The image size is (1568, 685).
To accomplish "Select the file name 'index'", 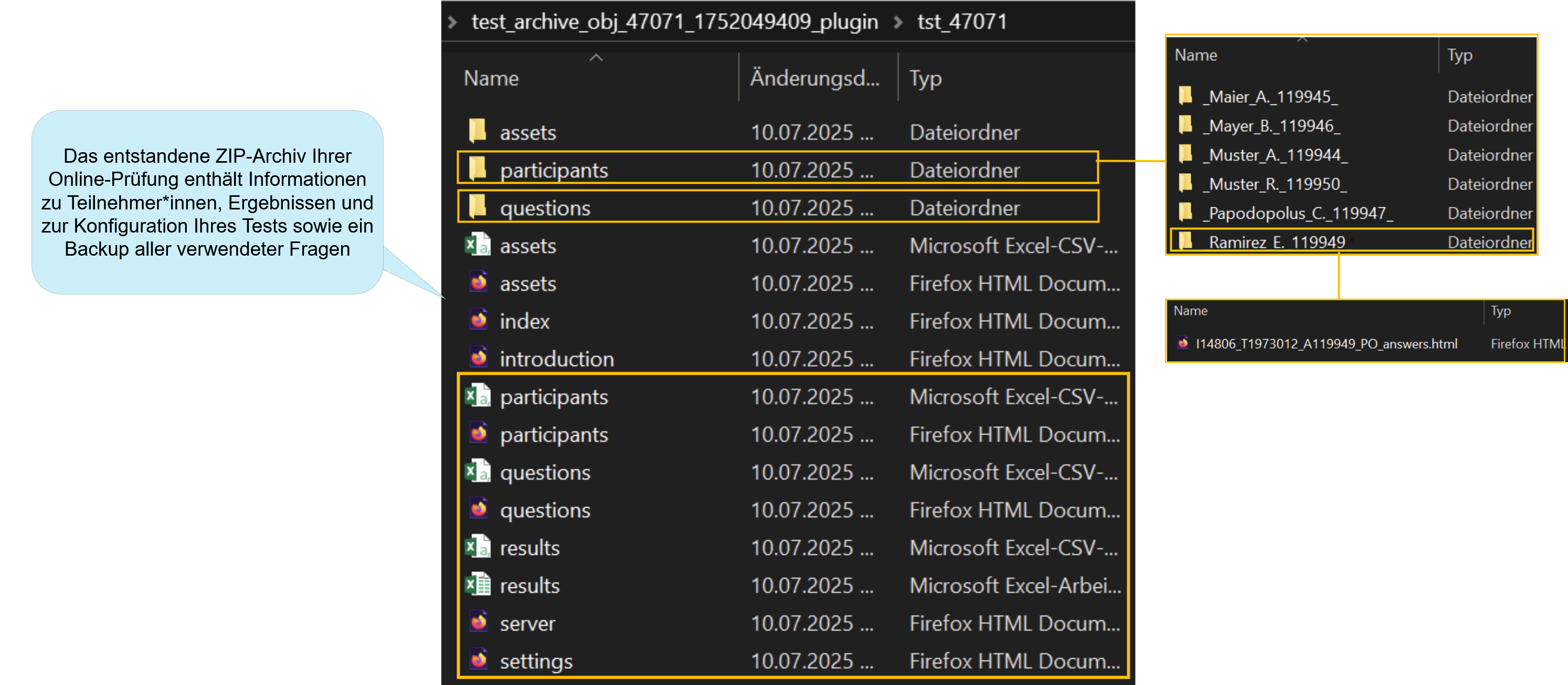I will pos(524,321).
